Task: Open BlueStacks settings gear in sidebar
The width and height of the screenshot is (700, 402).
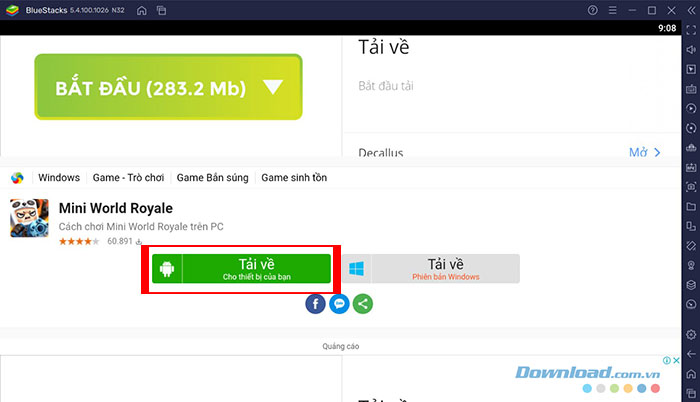Action: click(691, 335)
